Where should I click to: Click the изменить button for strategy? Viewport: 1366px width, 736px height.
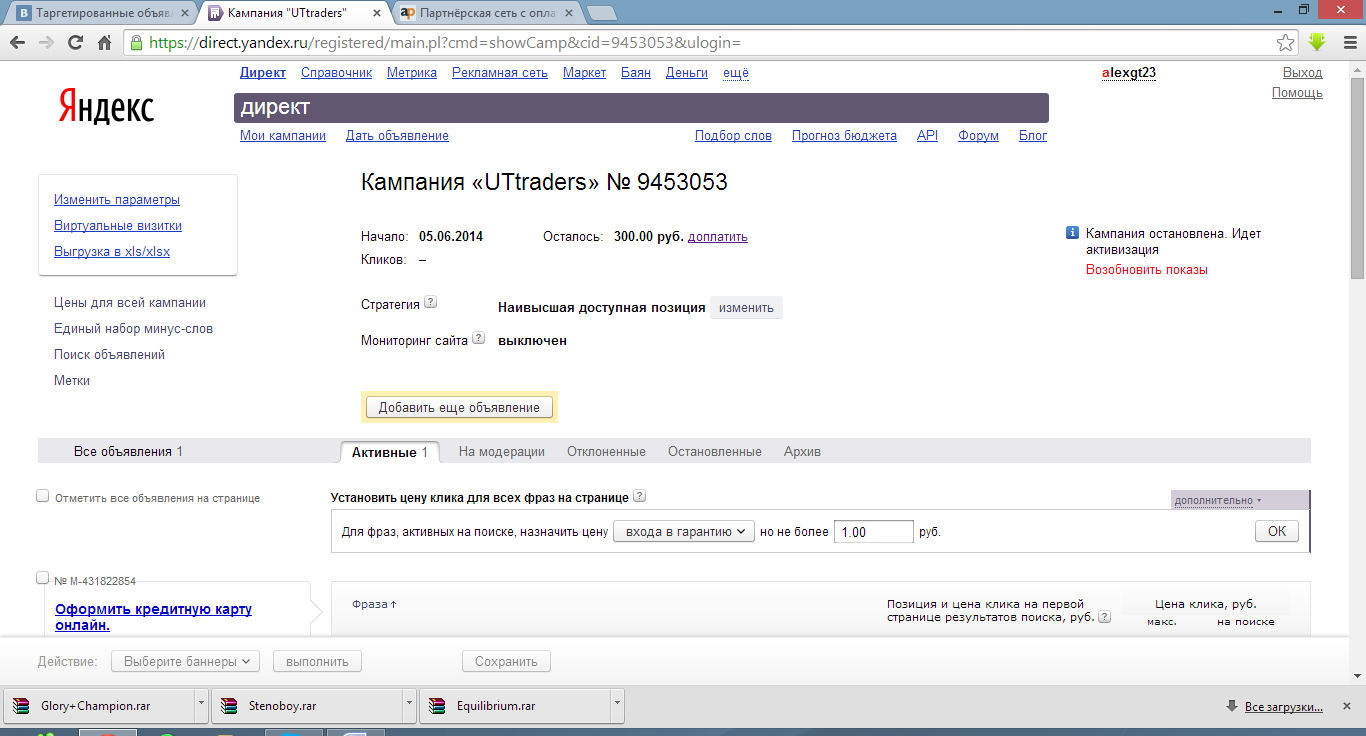pyautogui.click(x=746, y=308)
